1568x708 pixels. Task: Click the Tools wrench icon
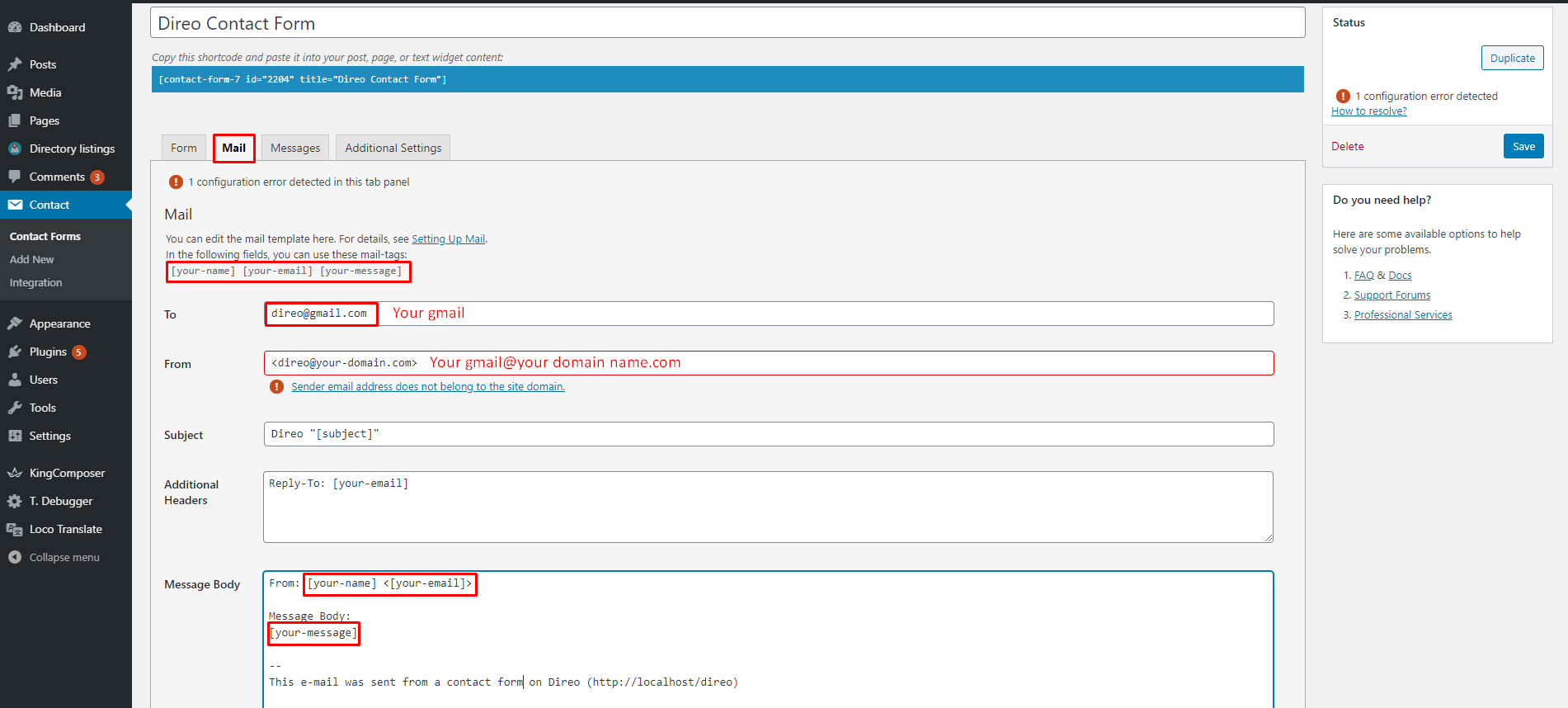15,408
